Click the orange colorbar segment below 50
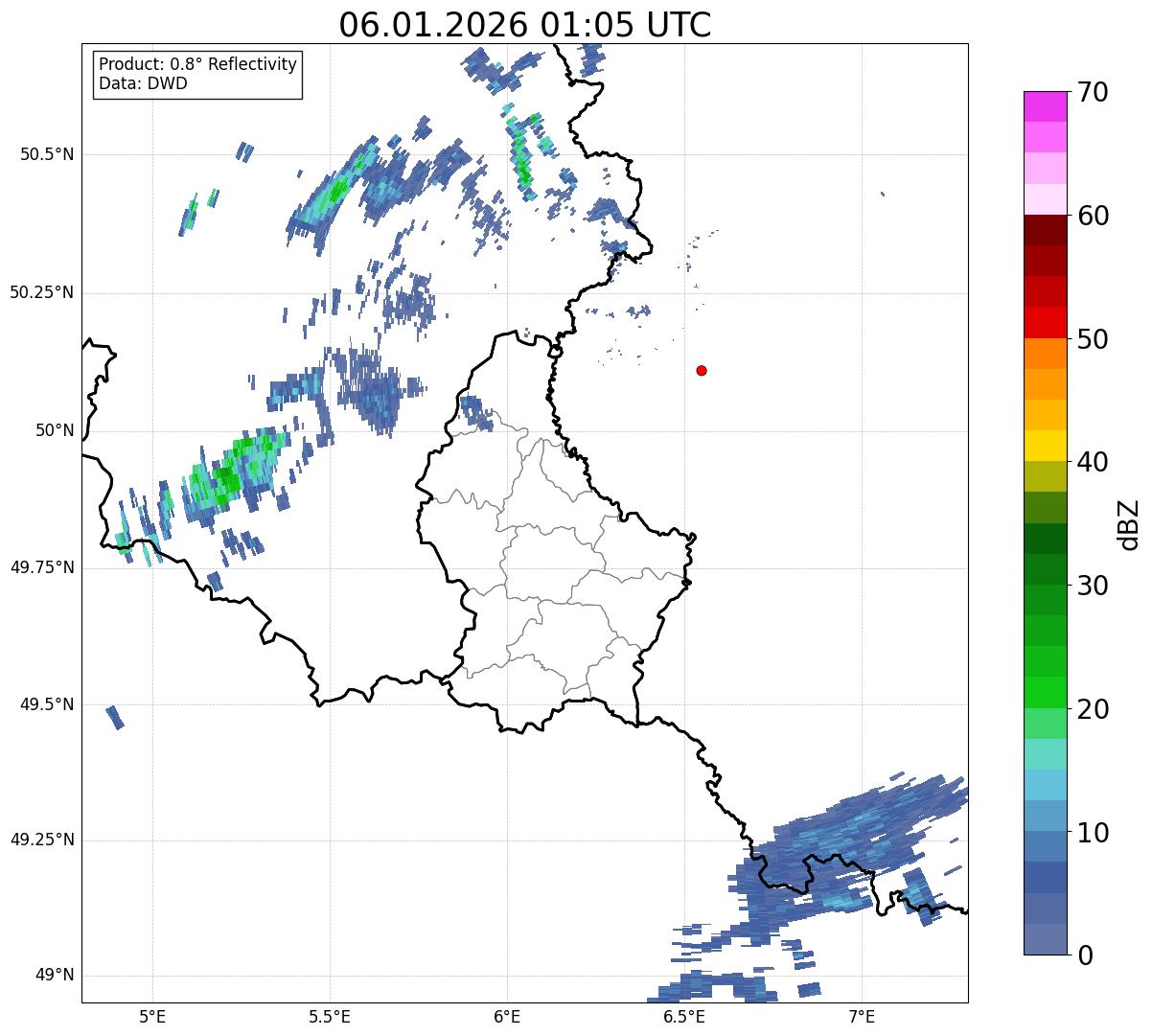 [1045, 353]
